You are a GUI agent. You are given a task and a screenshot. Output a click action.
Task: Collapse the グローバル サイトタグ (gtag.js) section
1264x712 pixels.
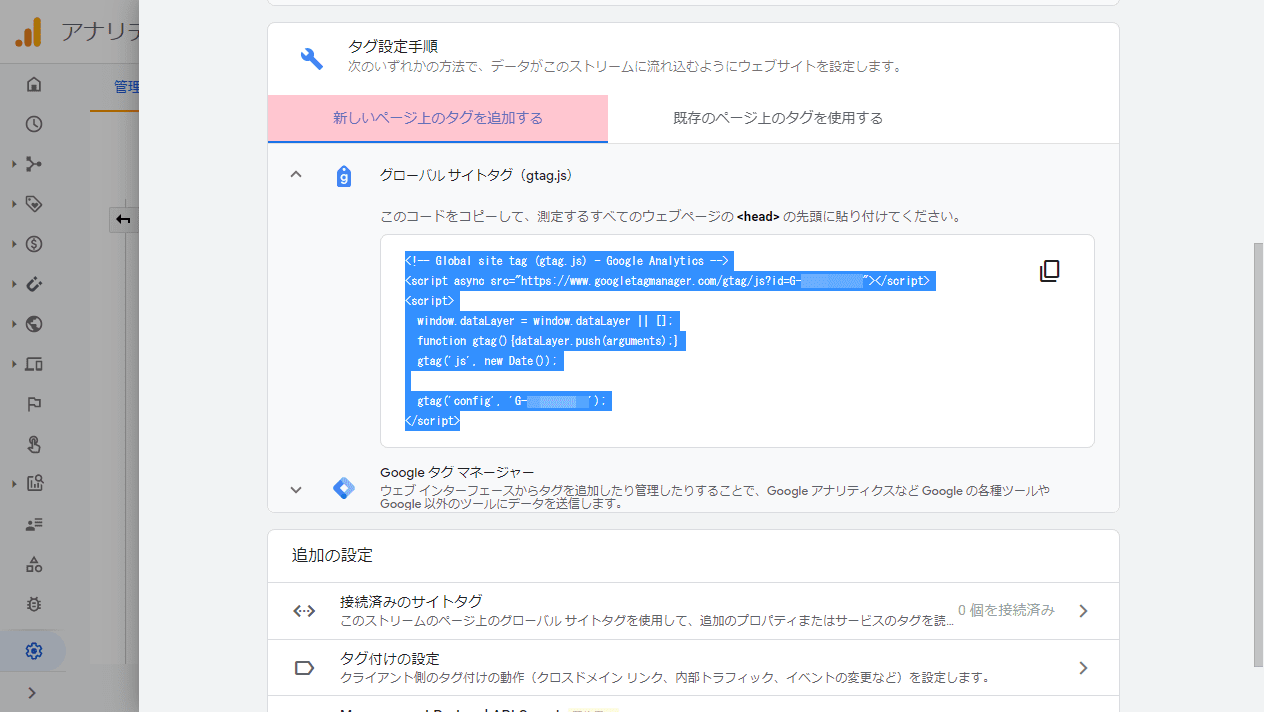click(x=295, y=175)
